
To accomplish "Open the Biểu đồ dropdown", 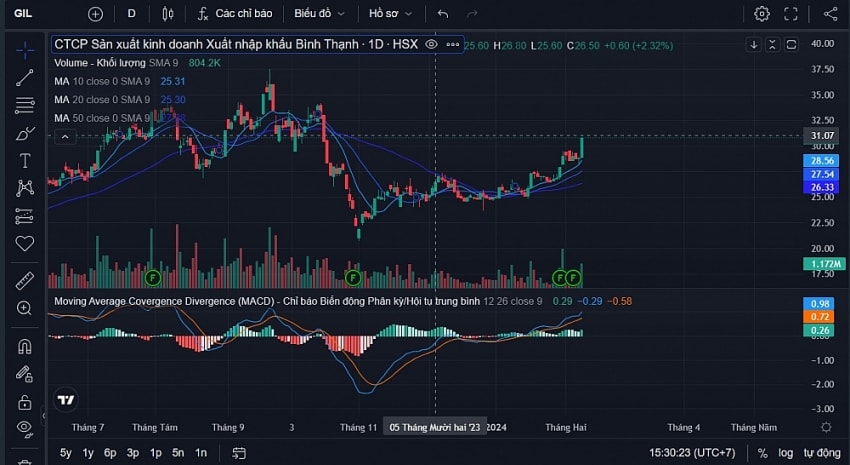I will tap(319, 14).
